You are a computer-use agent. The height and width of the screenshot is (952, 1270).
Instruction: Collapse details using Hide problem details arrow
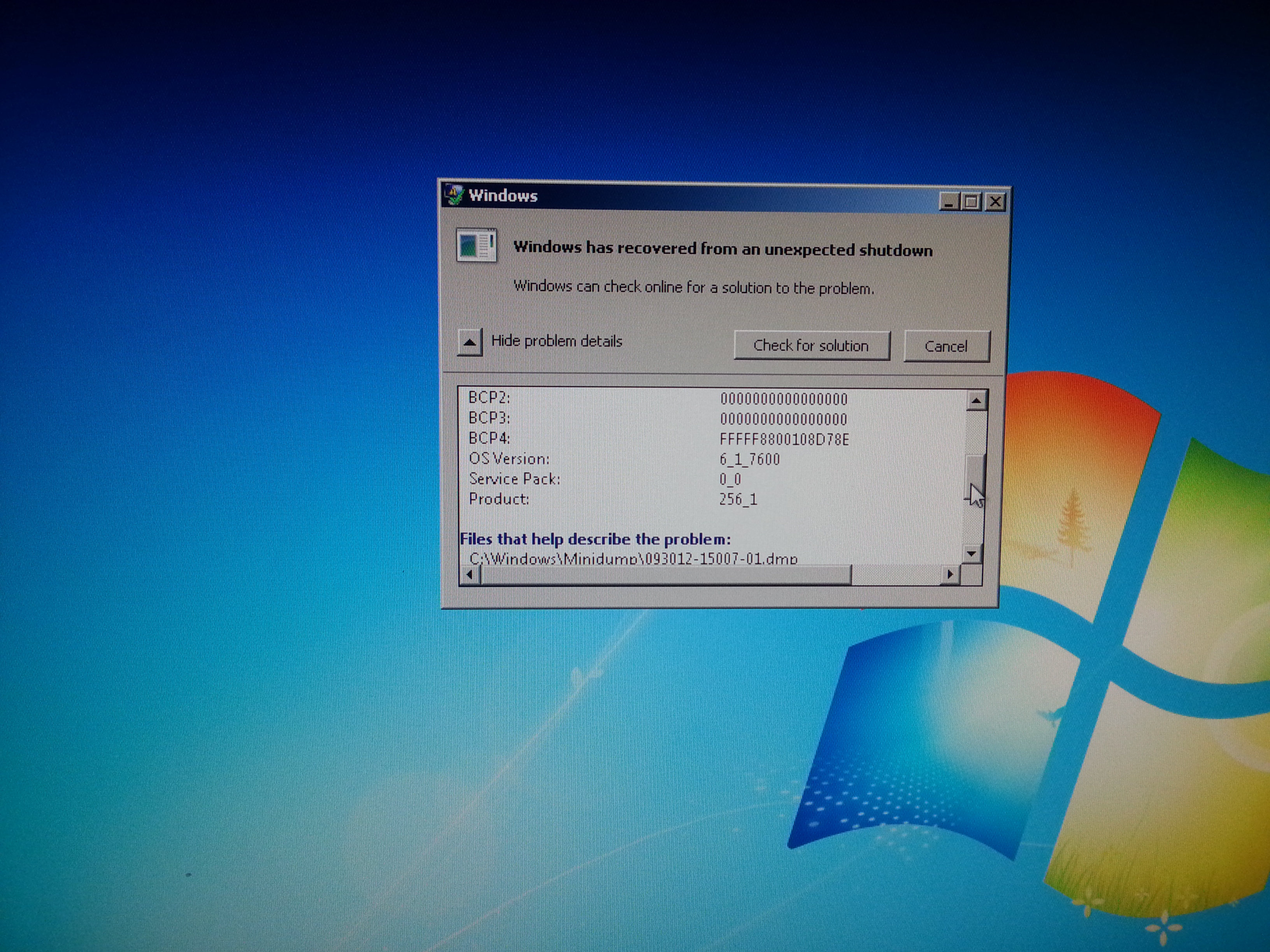(470, 343)
